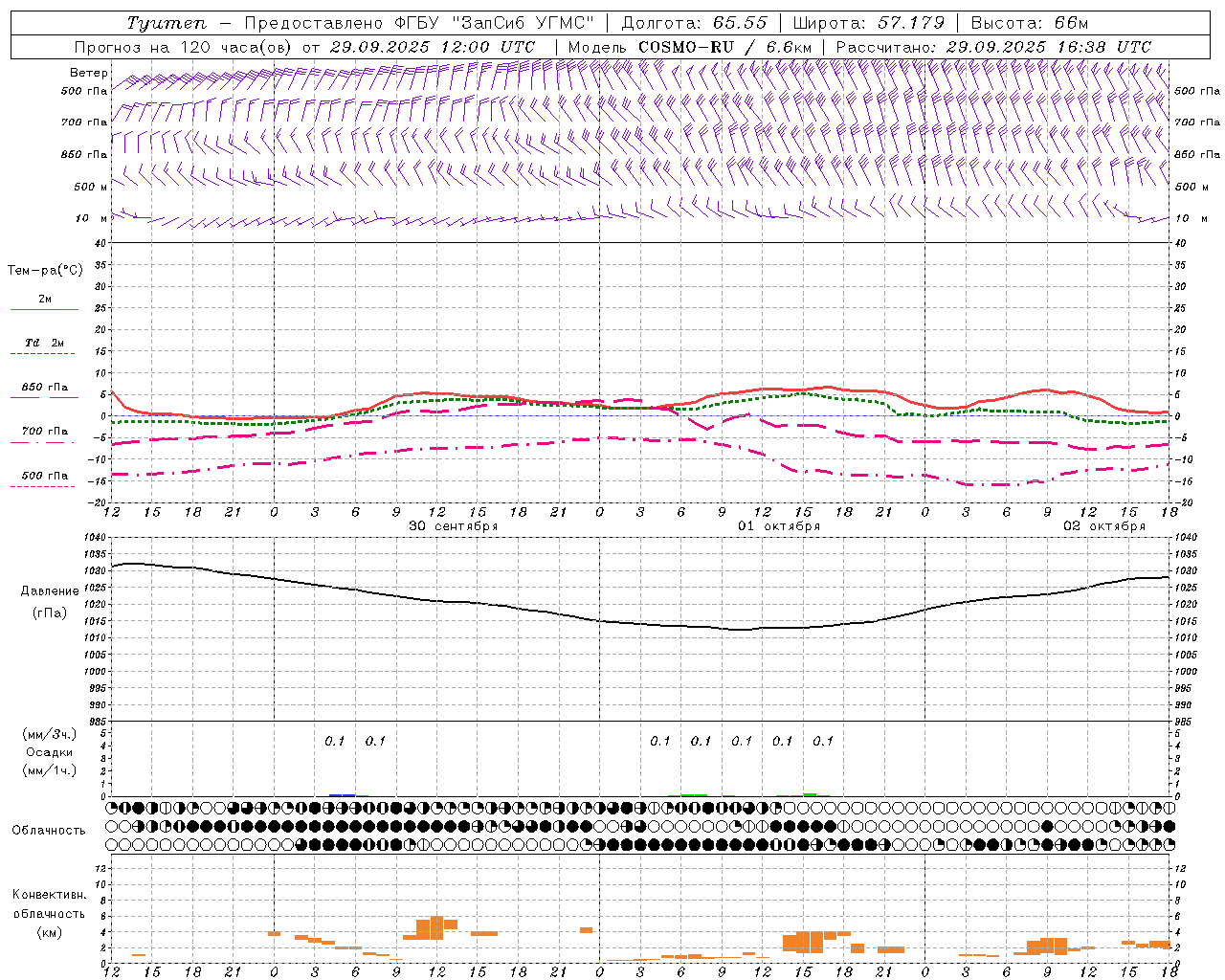This screenshot has width=1225, height=980.
Task: Select the "Модель COSMO-RU / 6.6км" label
Action: coord(690,47)
